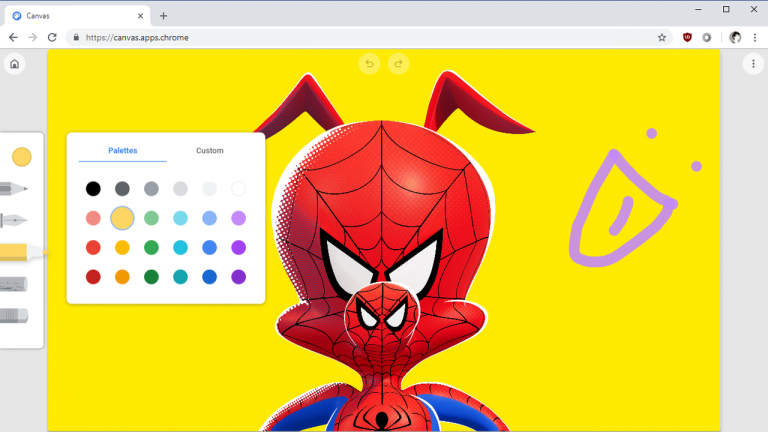Screen dimensions: 768x432
Task: Pick the medium green swatch
Action: 151,247
